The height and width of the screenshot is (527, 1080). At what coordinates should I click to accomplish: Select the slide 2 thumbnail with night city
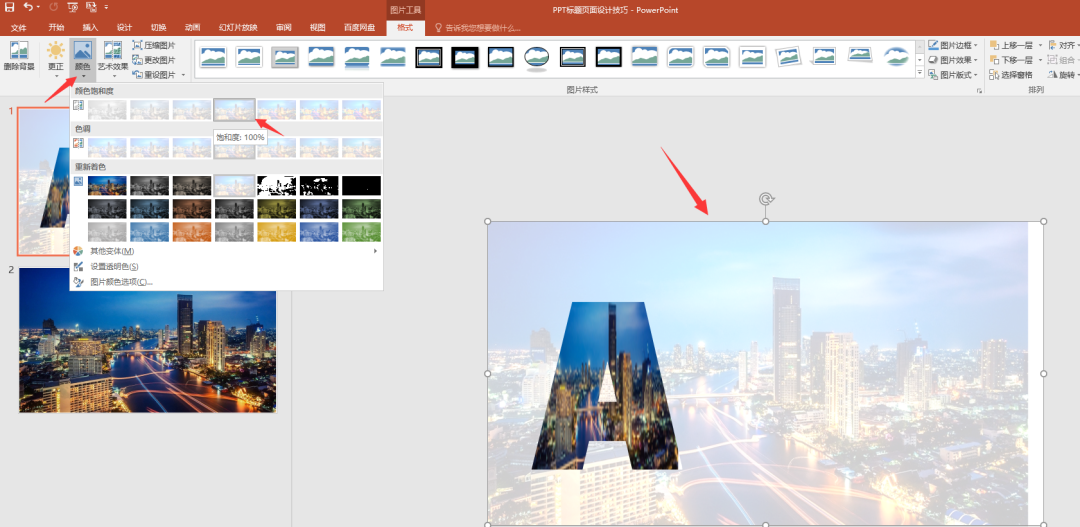pos(147,340)
